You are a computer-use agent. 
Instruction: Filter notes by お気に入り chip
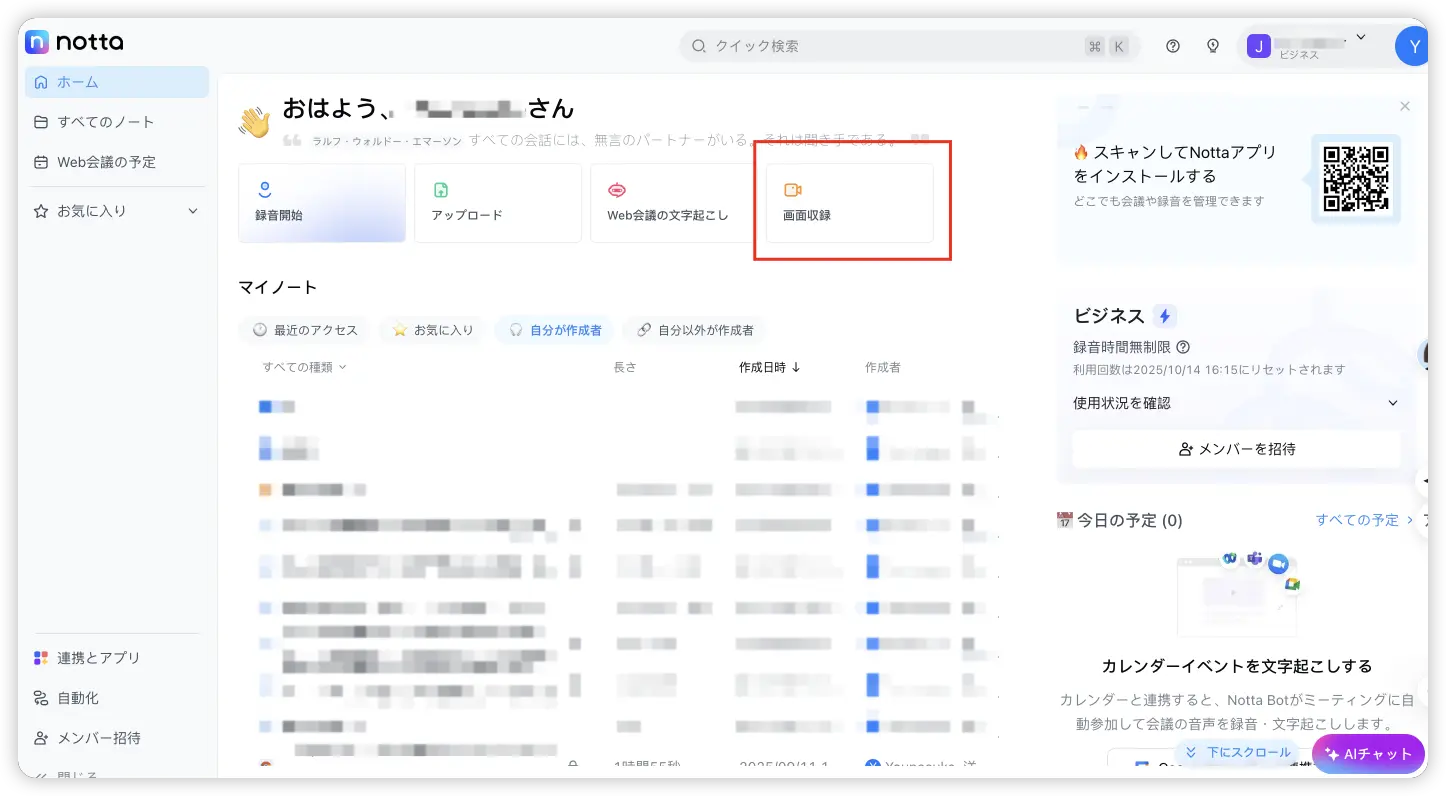[433, 330]
